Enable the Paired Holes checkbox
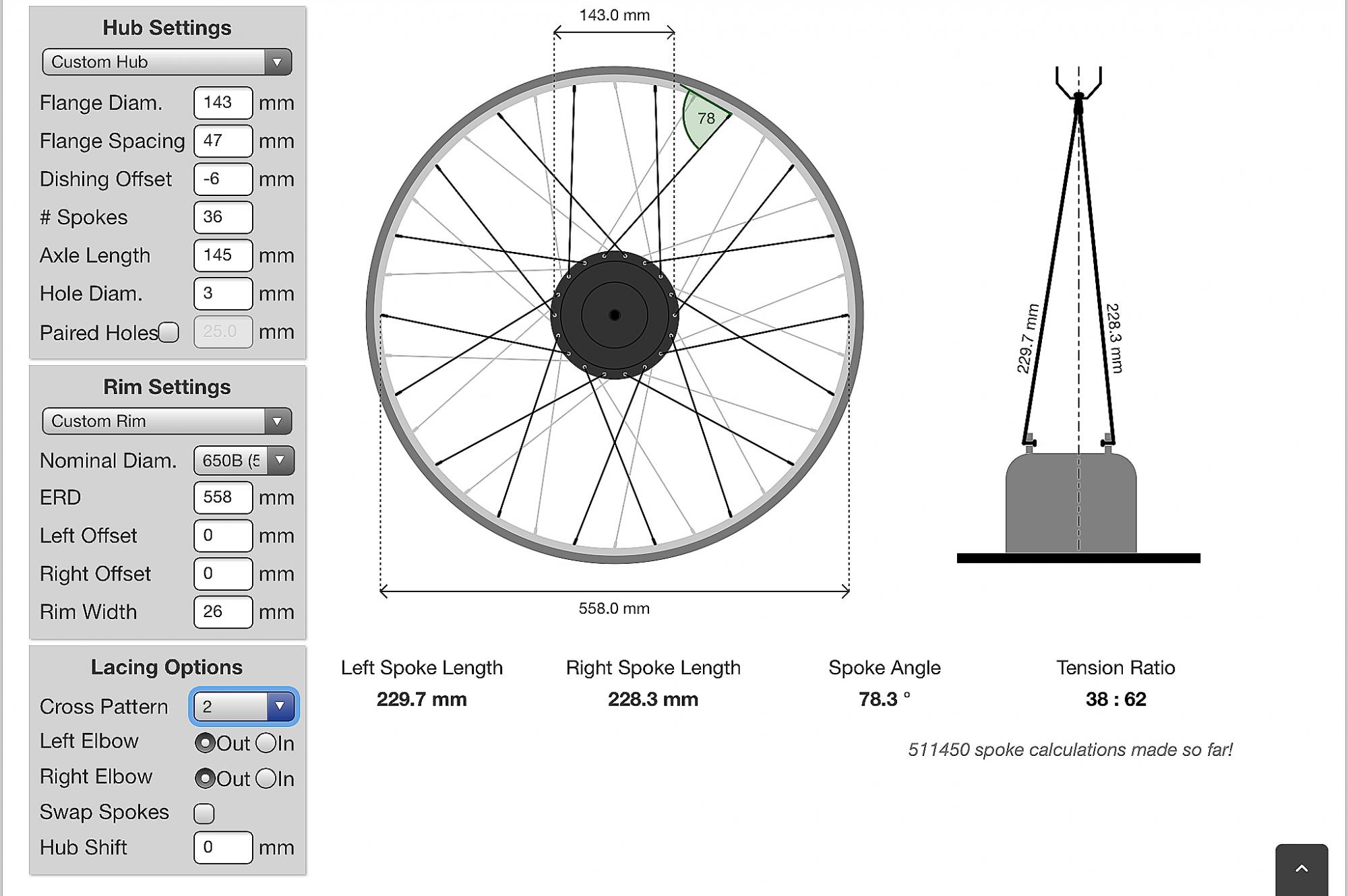This screenshot has width=1348, height=896. tap(169, 332)
